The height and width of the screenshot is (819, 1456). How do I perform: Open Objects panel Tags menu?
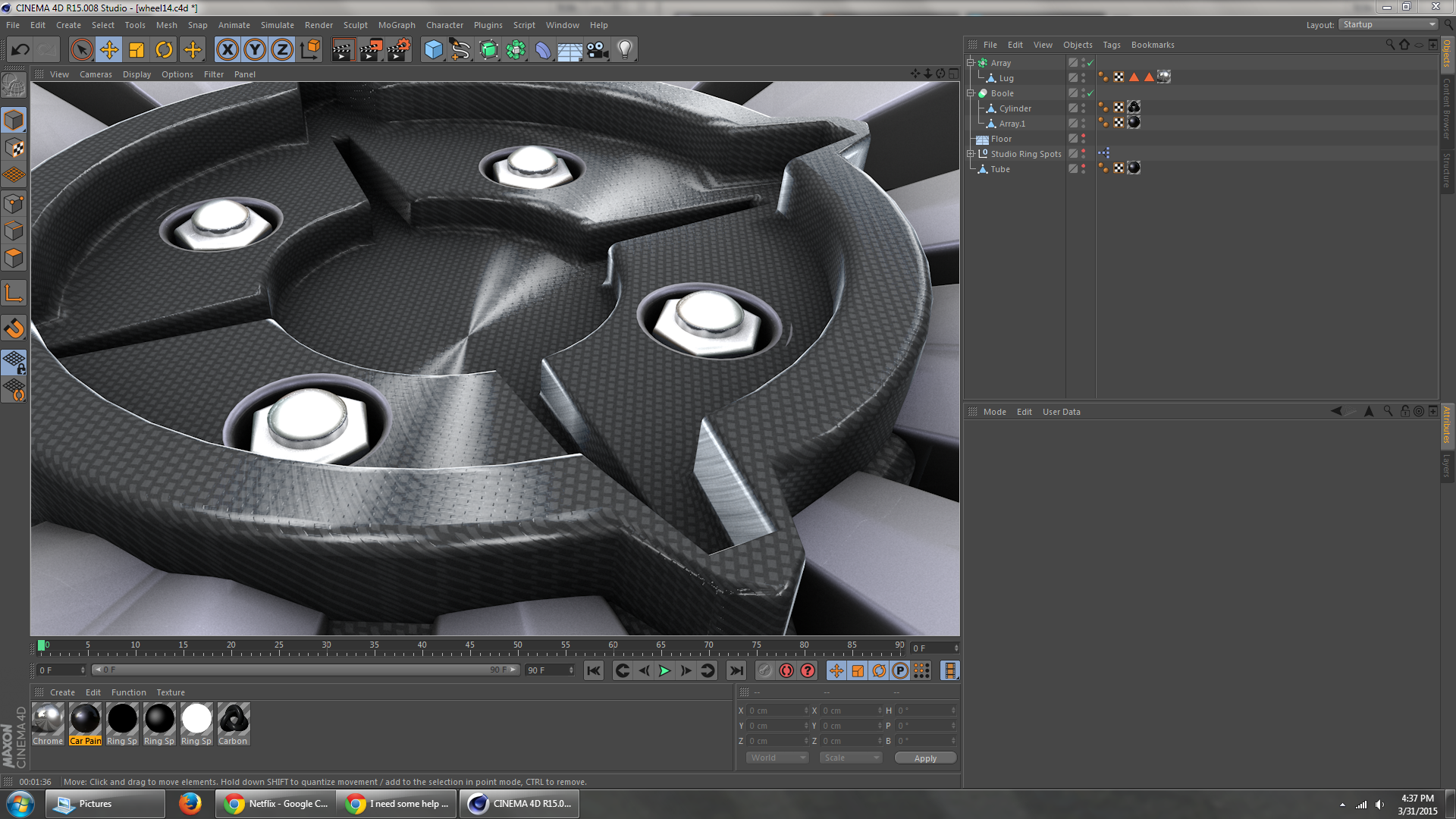[1111, 45]
